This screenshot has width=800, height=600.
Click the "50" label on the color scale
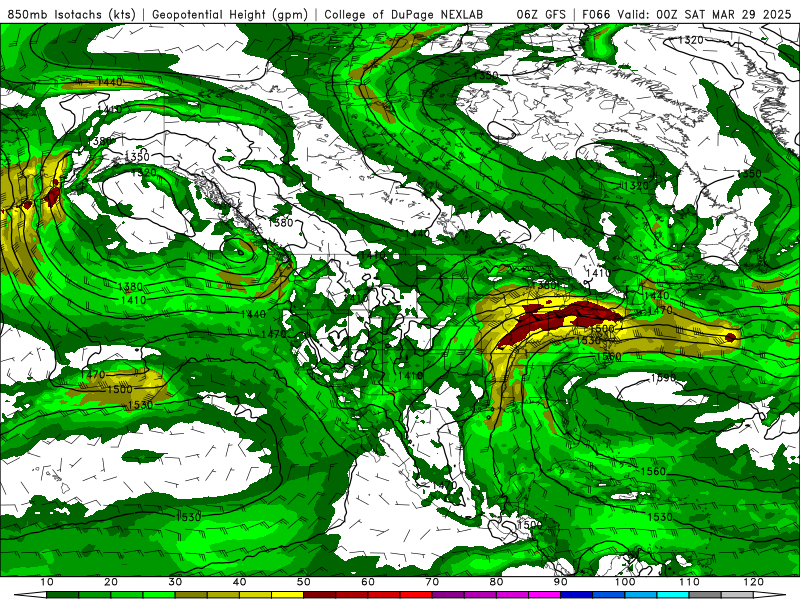304,582
